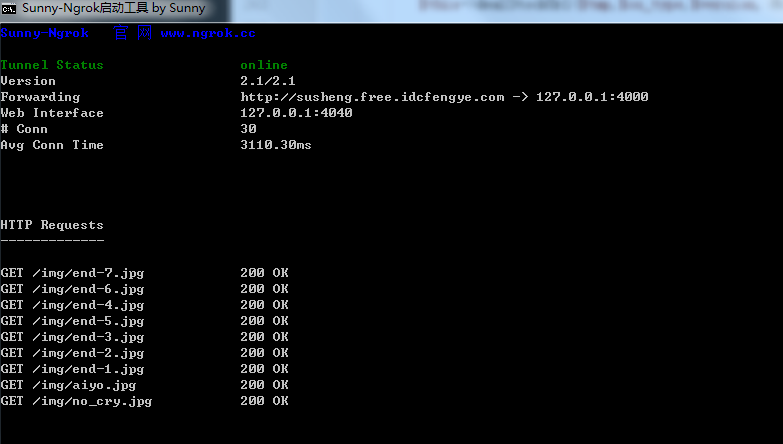Click the blue 官 网 label

tap(132, 33)
